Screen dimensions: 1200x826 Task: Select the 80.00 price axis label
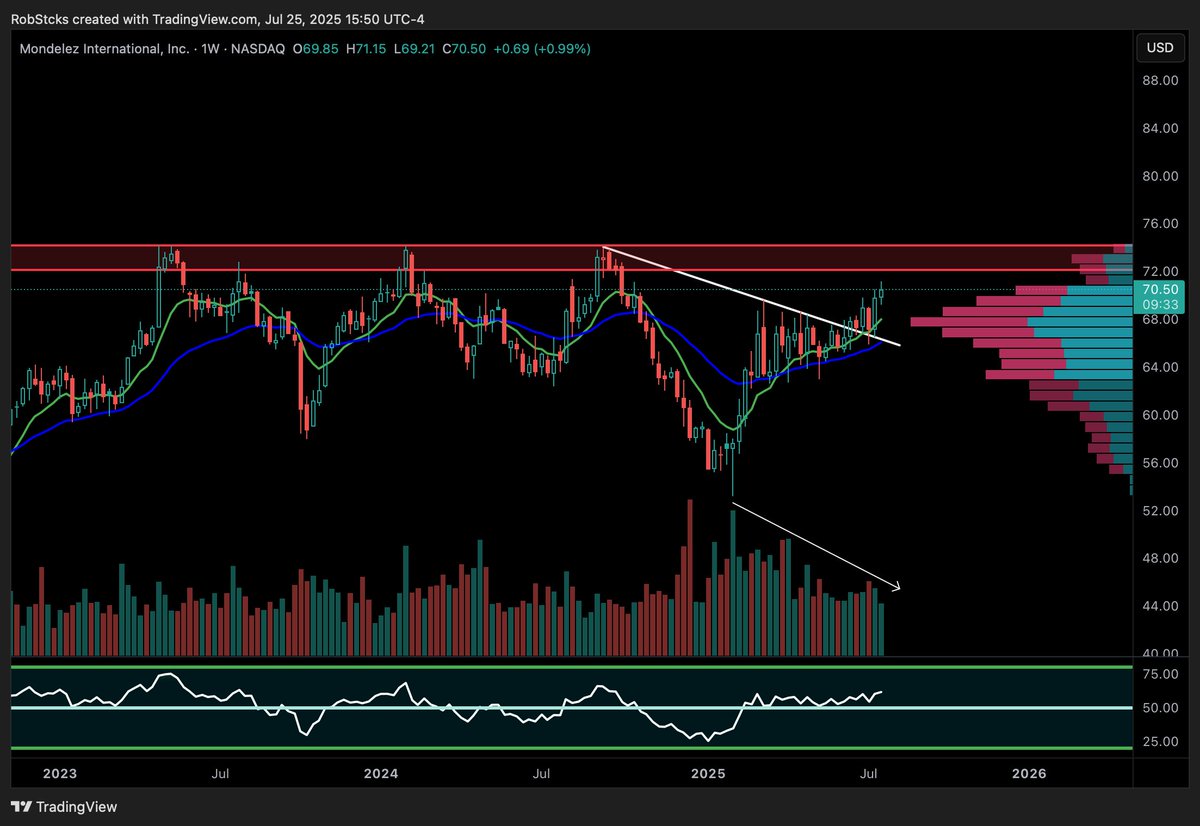(x=1159, y=176)
